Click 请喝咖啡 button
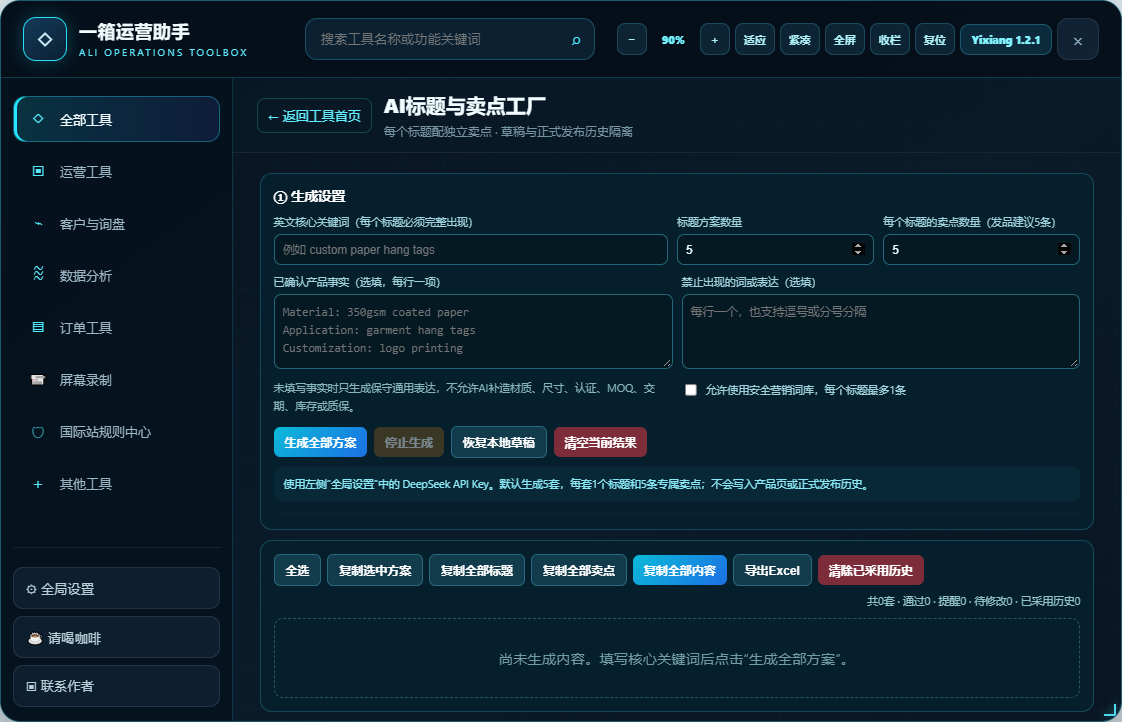This screenshot has height=722, width=1122. click(117, 638)
